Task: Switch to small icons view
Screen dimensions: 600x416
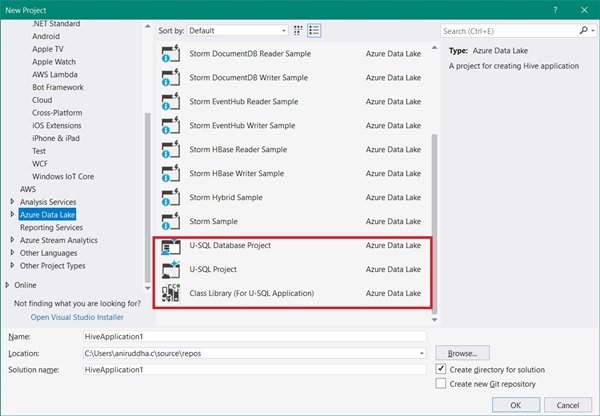Action: pos(298,31)
